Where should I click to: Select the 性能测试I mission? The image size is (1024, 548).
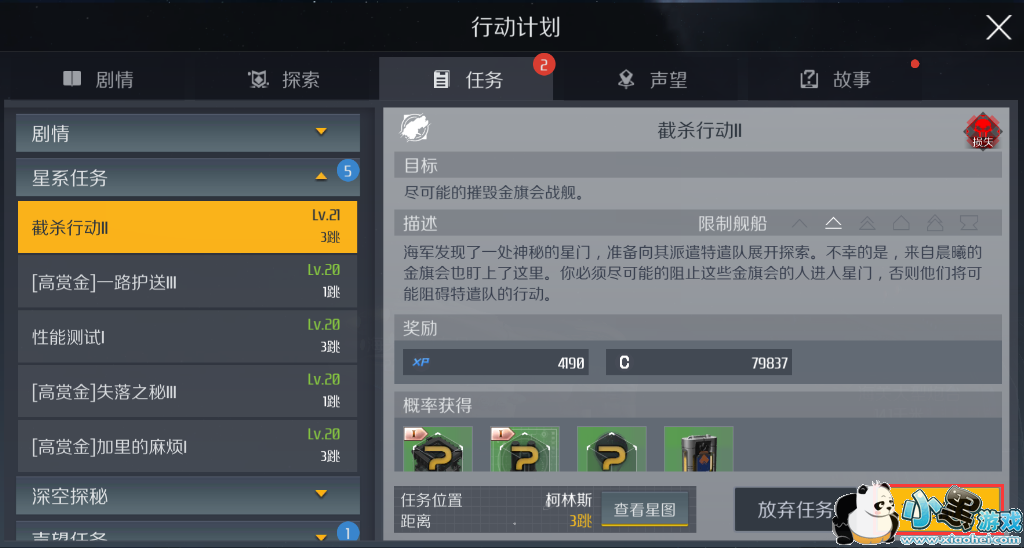click(187, 338)
